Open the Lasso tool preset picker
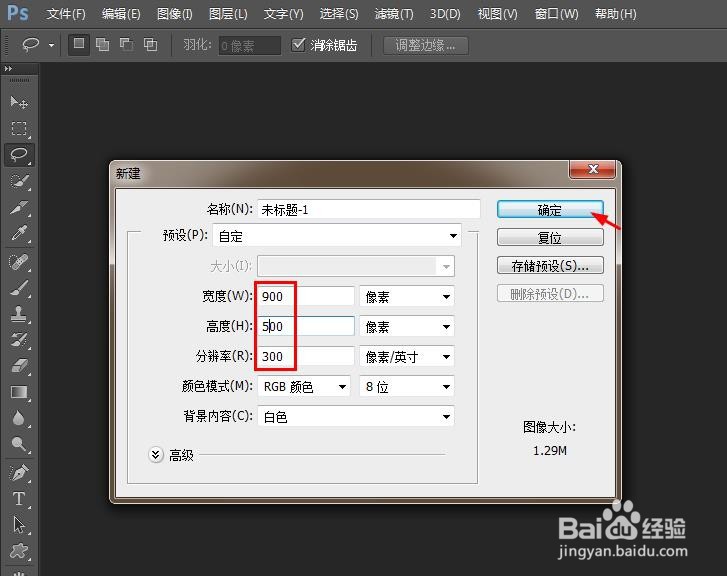Viewport: 727px width, 576px height. 51,45
